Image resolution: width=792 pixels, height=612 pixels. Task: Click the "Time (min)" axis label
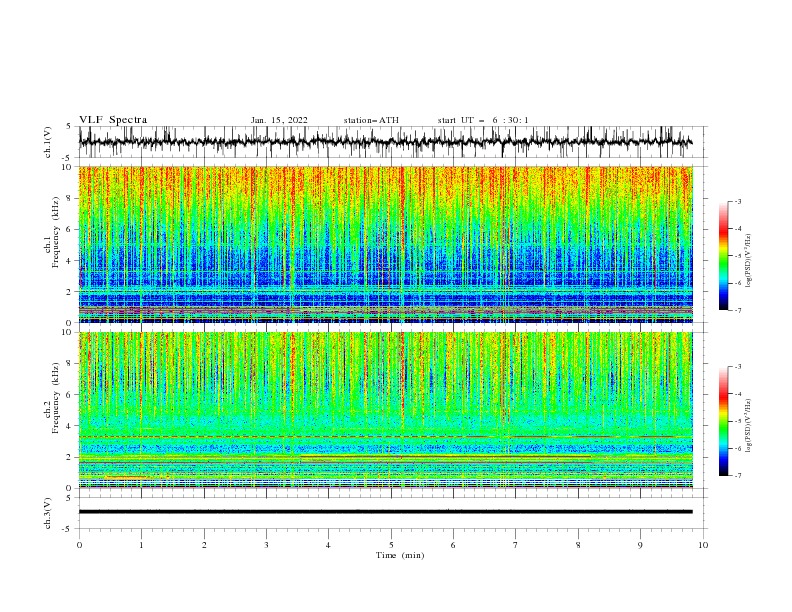point(400,555)
